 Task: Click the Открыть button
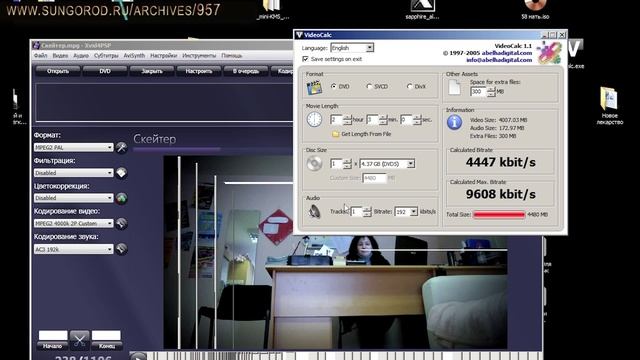tap(58, 71)
